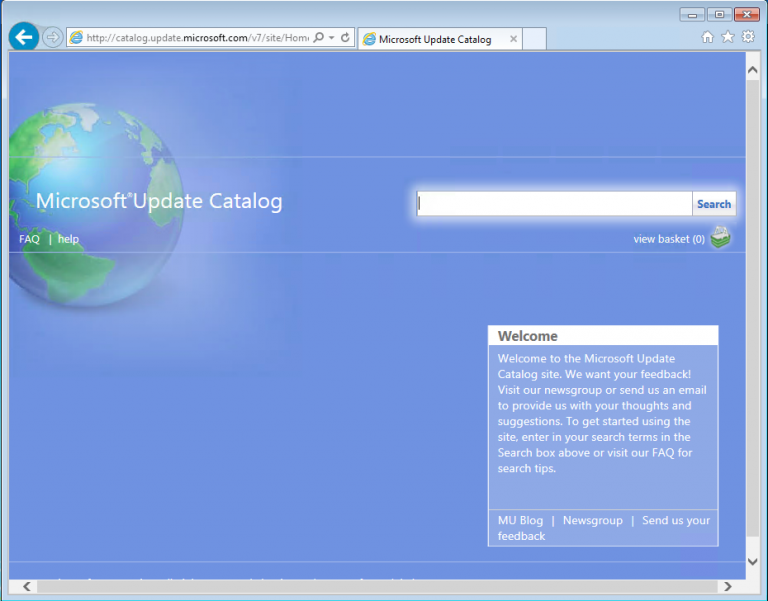Click the view basket (0) link
768x601 pixels.
(668, 239)
